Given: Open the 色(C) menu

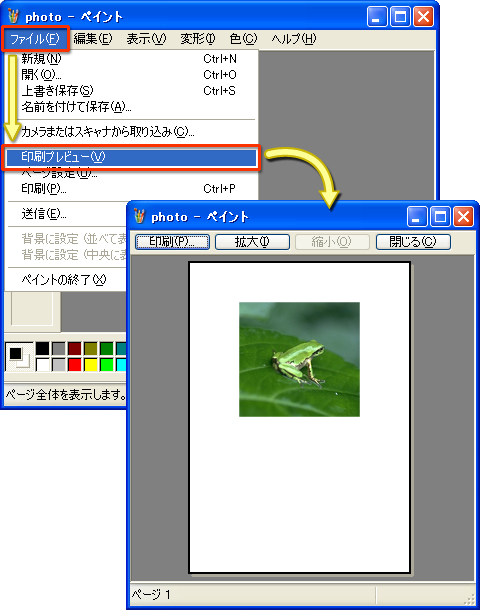Looking at the screenshot, I should tap(244, 39).
